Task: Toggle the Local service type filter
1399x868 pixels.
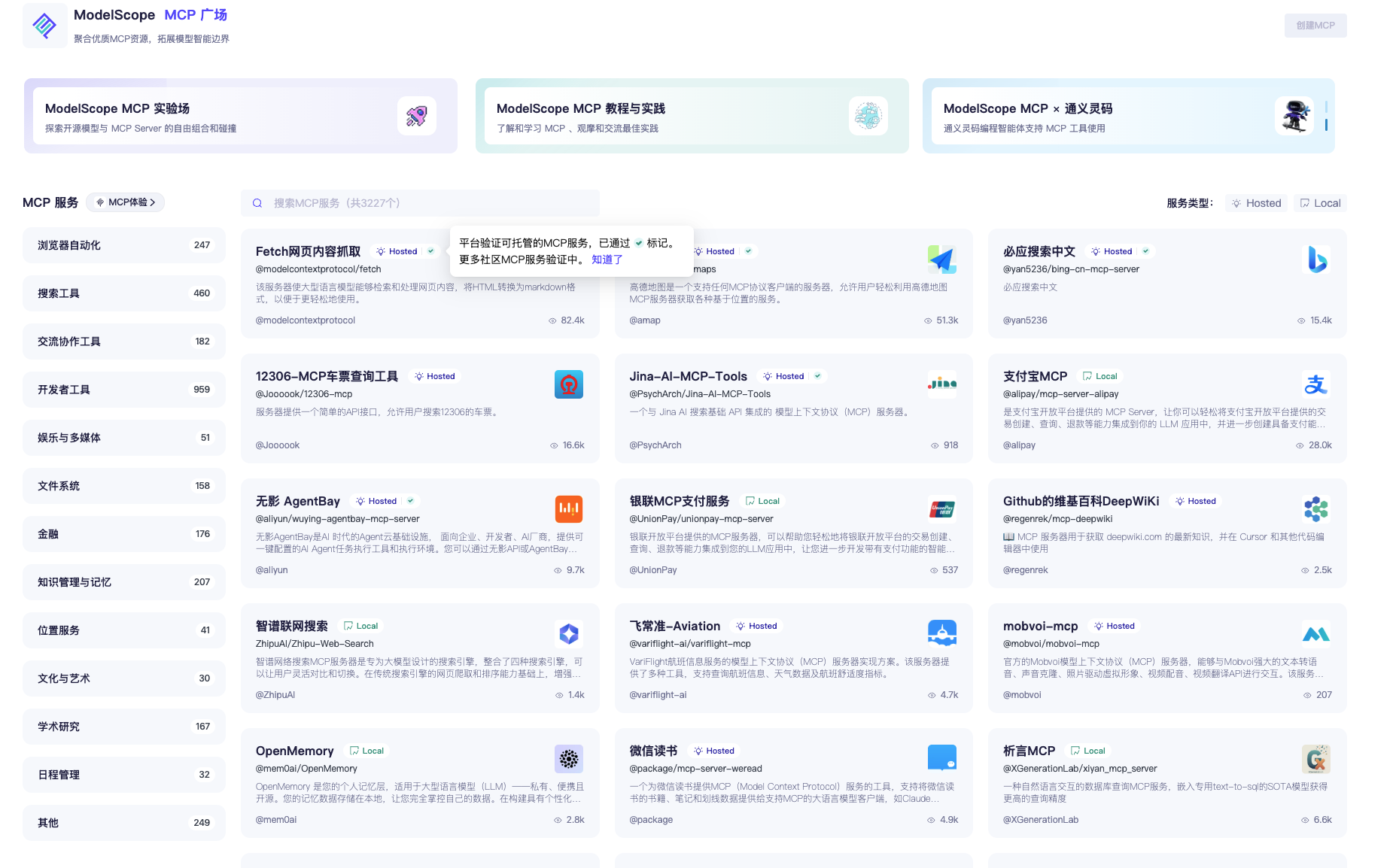Action: pos(1321,203)
